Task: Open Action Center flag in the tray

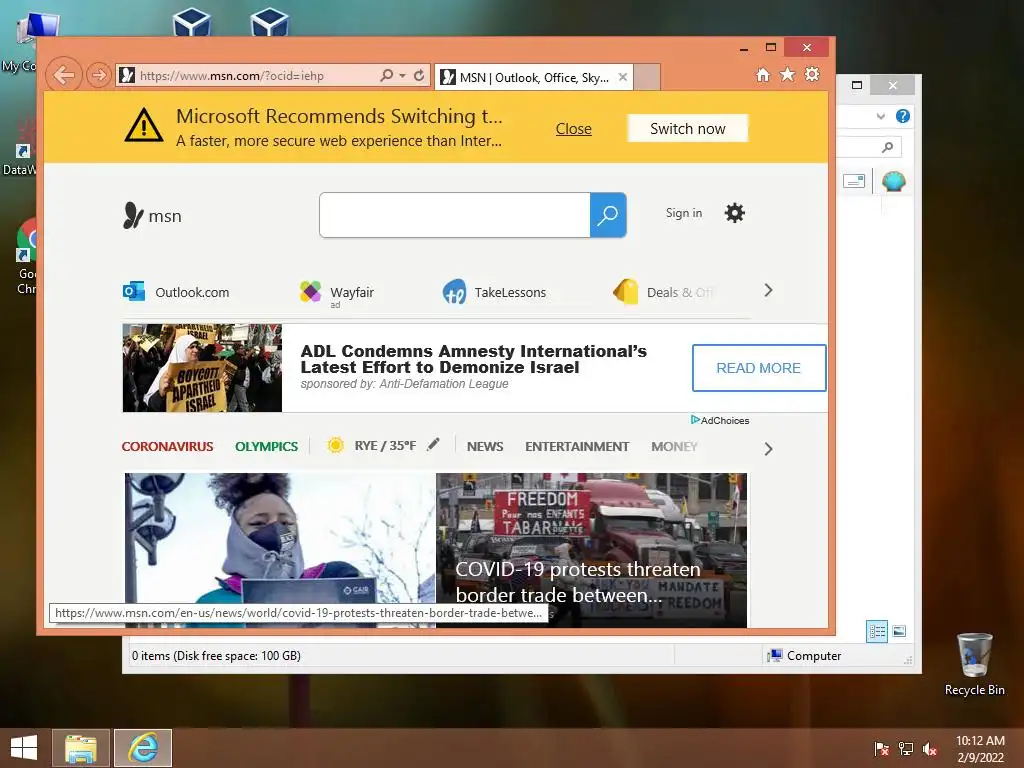Action: tap(881, 748)
